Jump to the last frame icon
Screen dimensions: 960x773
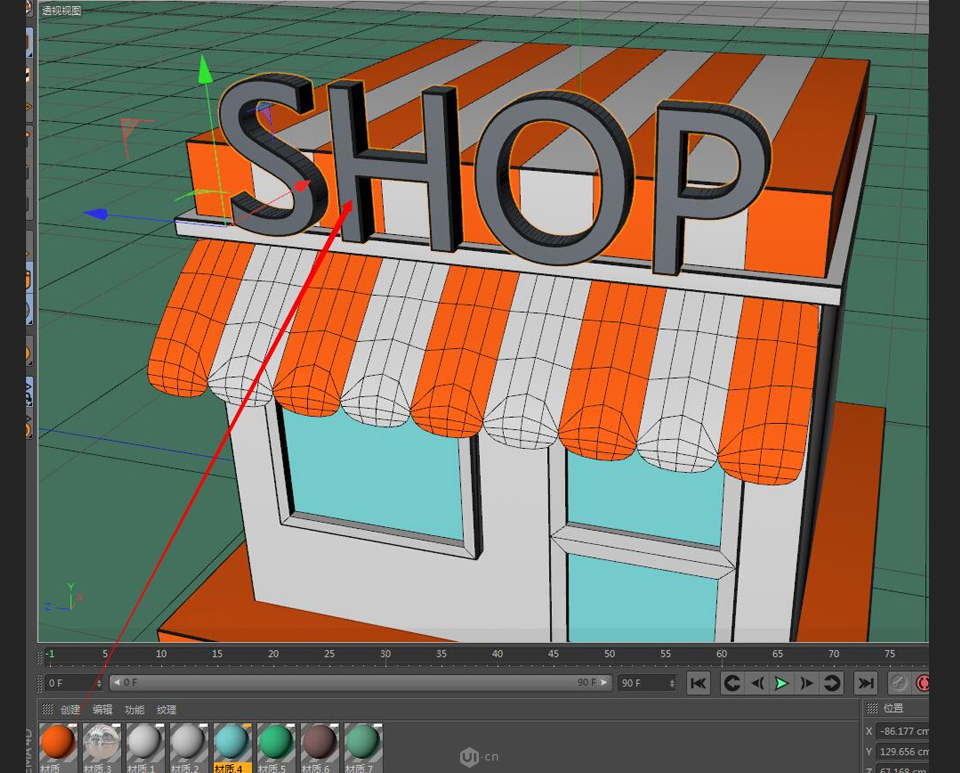pos(868,683)
